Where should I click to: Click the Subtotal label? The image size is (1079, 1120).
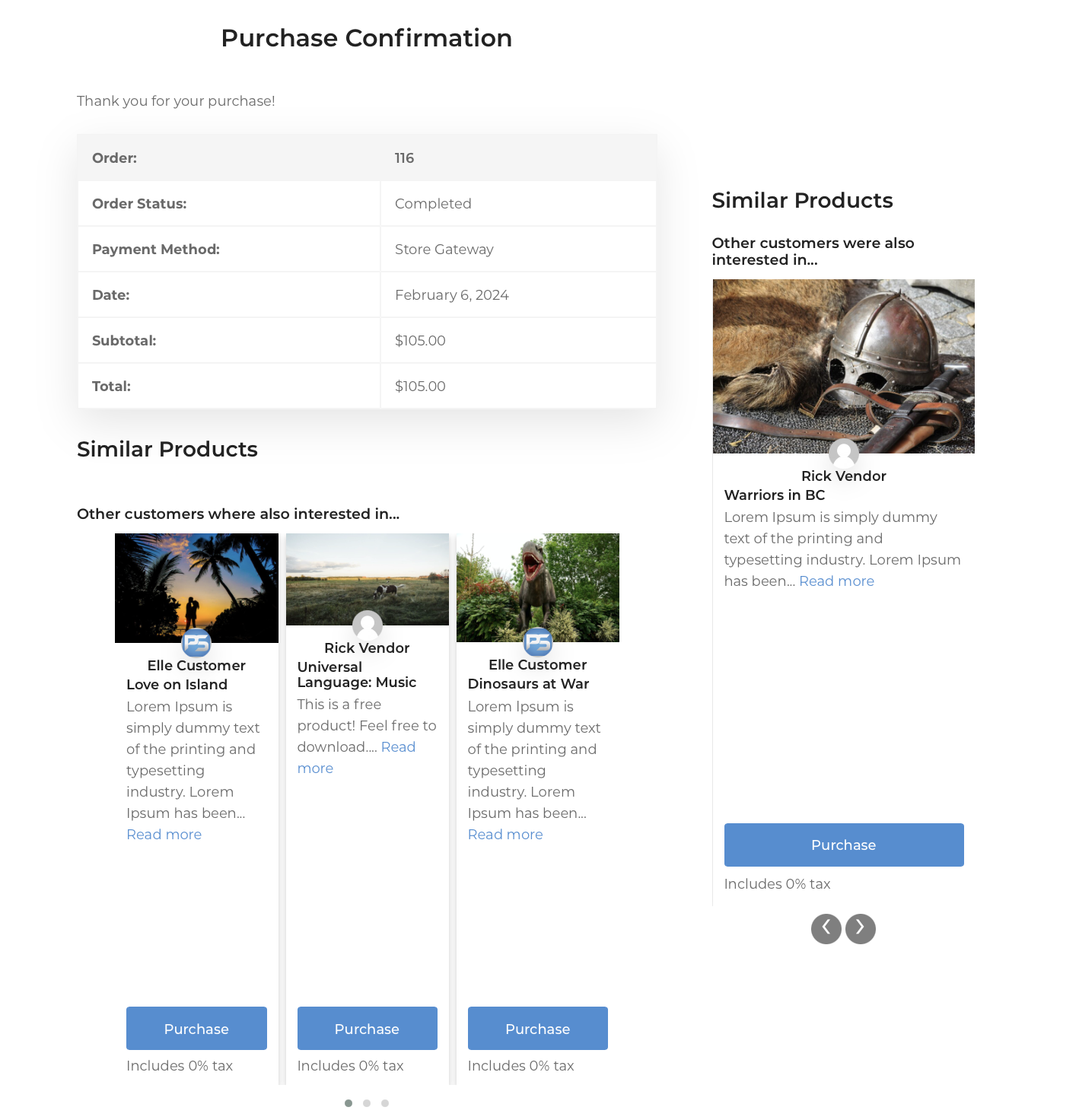124,341
